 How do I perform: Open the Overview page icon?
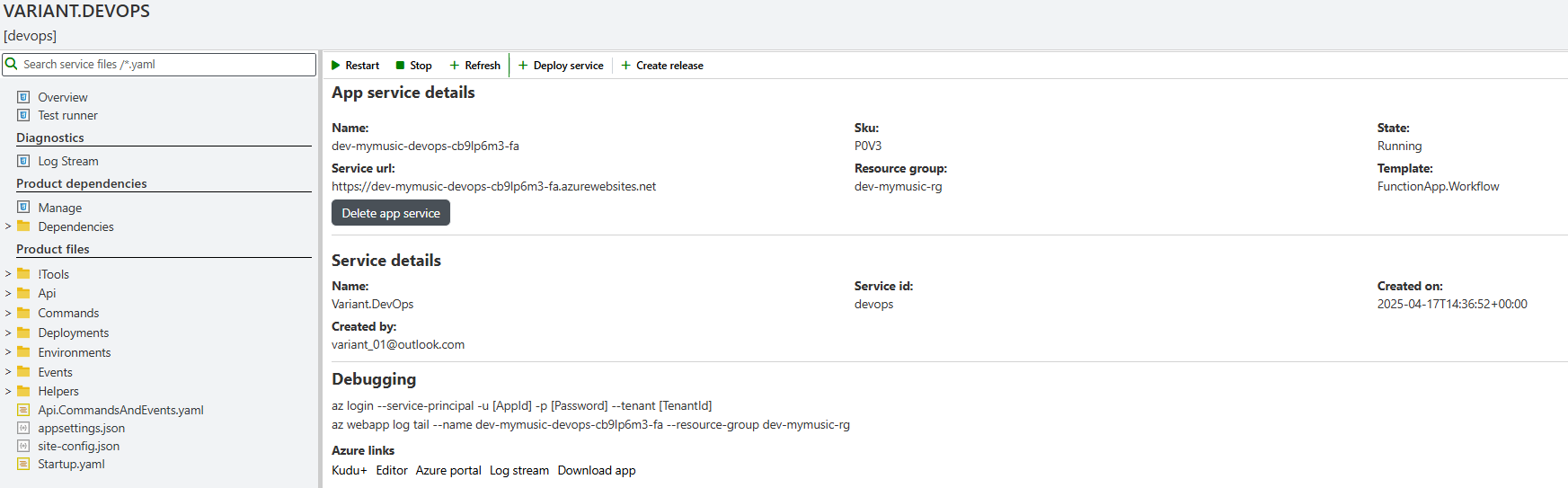pos(23,97)
